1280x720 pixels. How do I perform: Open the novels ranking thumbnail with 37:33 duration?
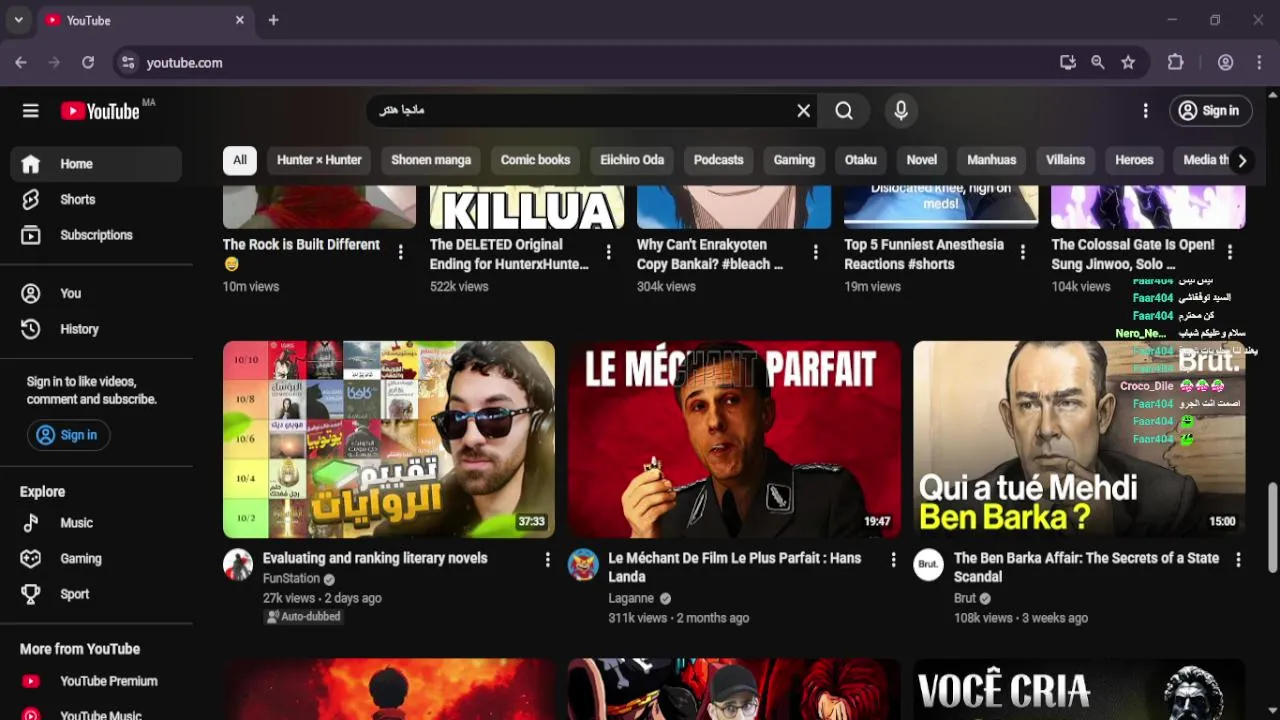(x=389, y=439)
